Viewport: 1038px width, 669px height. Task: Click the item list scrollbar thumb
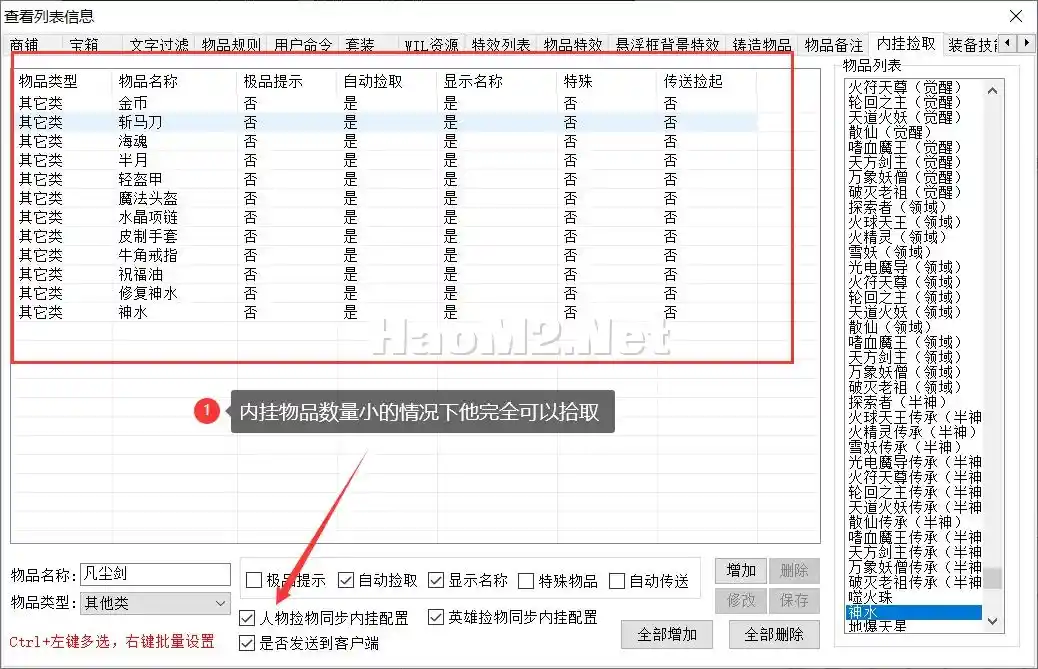992,578
